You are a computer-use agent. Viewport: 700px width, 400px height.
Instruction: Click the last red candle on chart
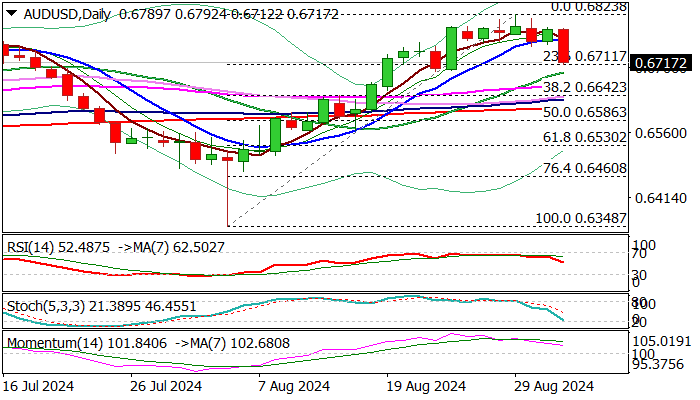[x=563, y=46]
